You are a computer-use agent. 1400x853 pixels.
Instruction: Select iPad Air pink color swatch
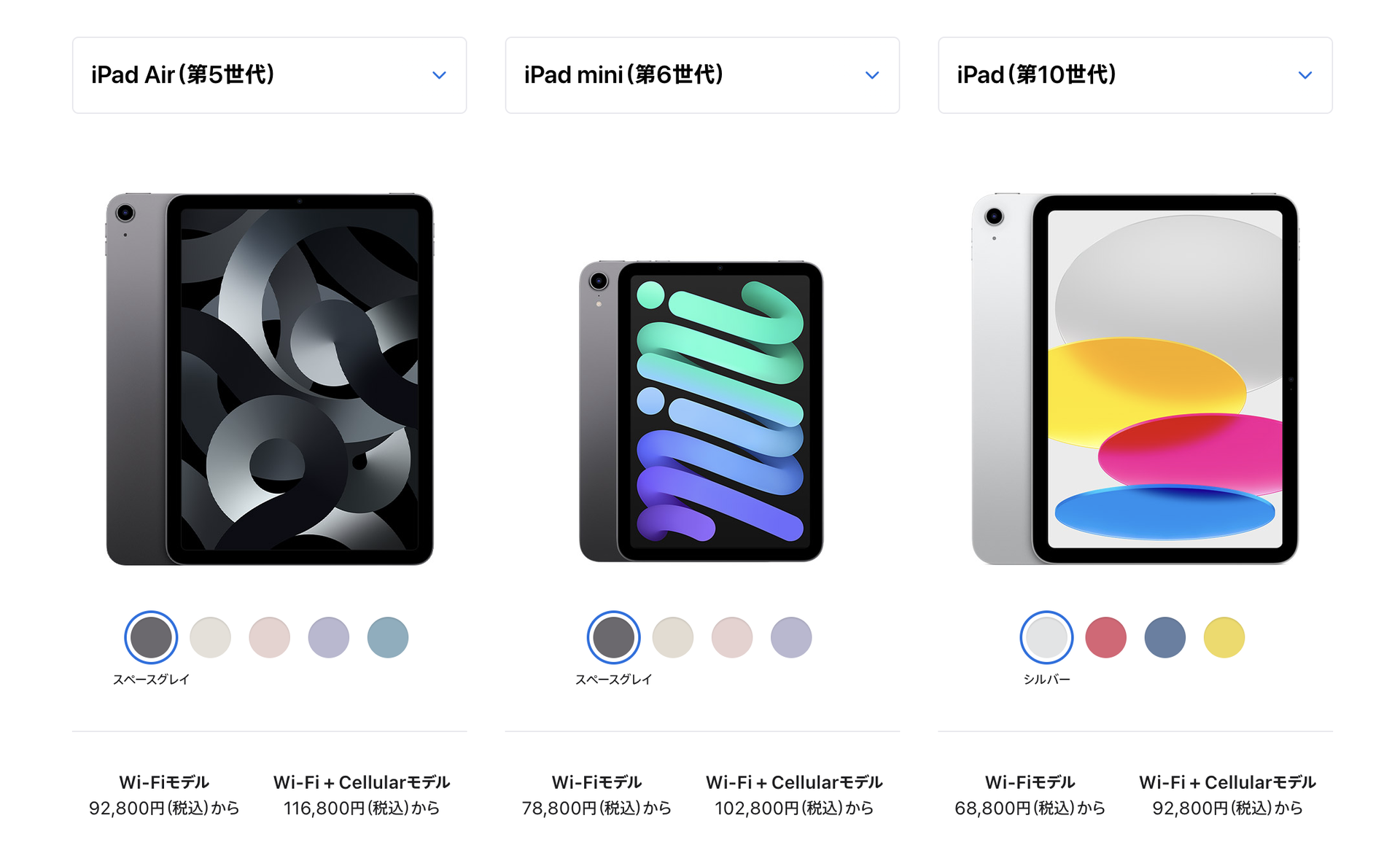pyautogui.click(x=269, y=637)
